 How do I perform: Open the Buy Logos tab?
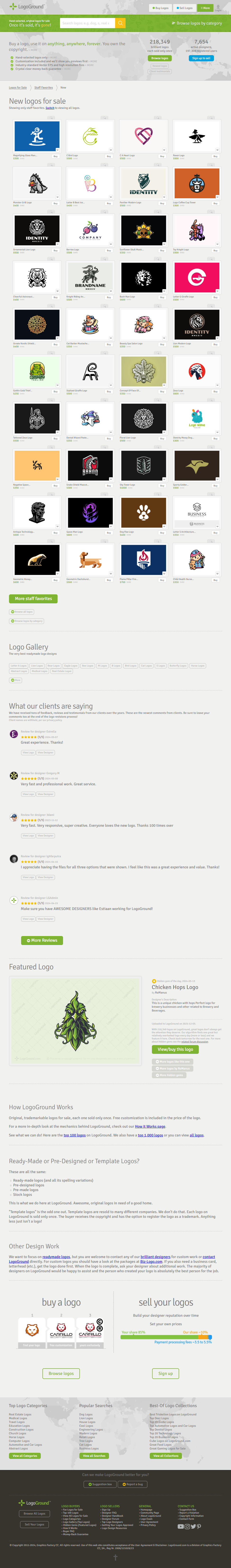click(x=161, y=8)
